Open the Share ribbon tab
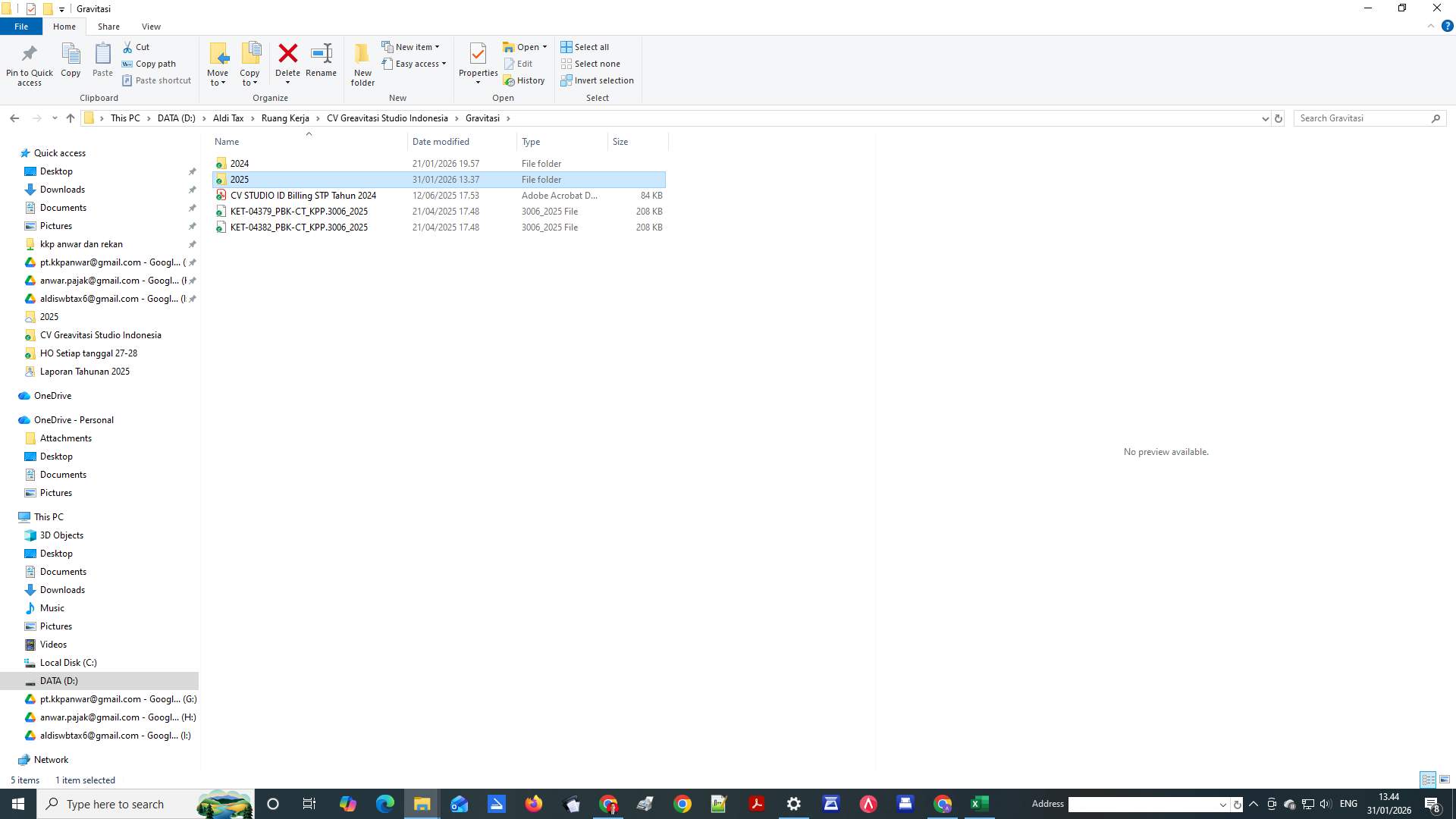Image resolution: width=1456 pixels, height=819 pixels. click(108, 26)
